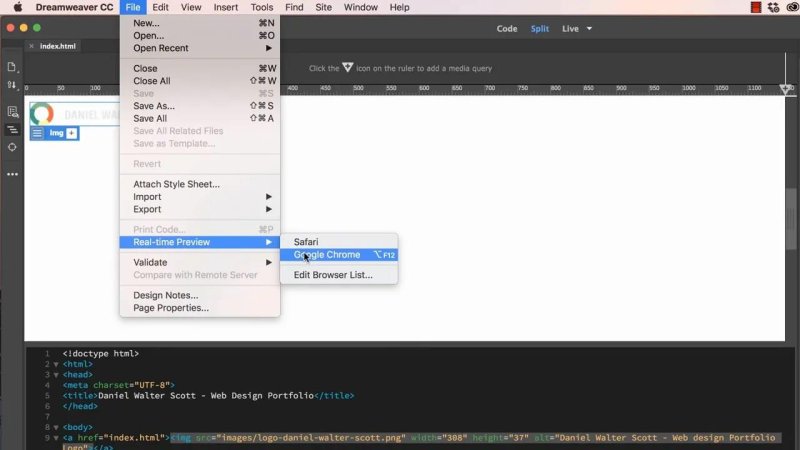Collapse the head tag on line 3
The height and width of the screenshot is (450, 800).
56,375
